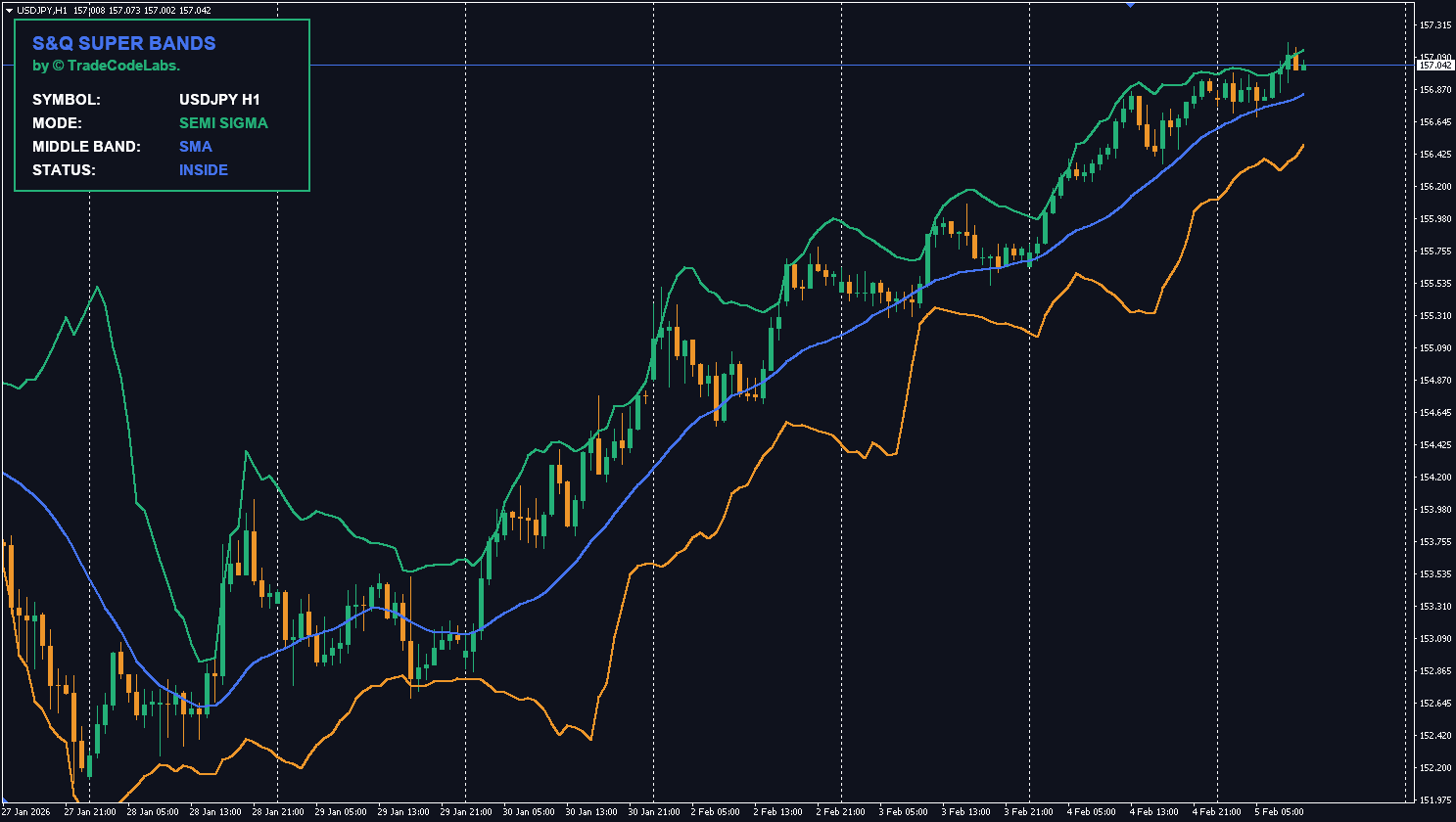This screenshot has height=822, width=1456.
Task: Select the 5 Feb 05:00 time label
Action: click(x=1280, y=811)
